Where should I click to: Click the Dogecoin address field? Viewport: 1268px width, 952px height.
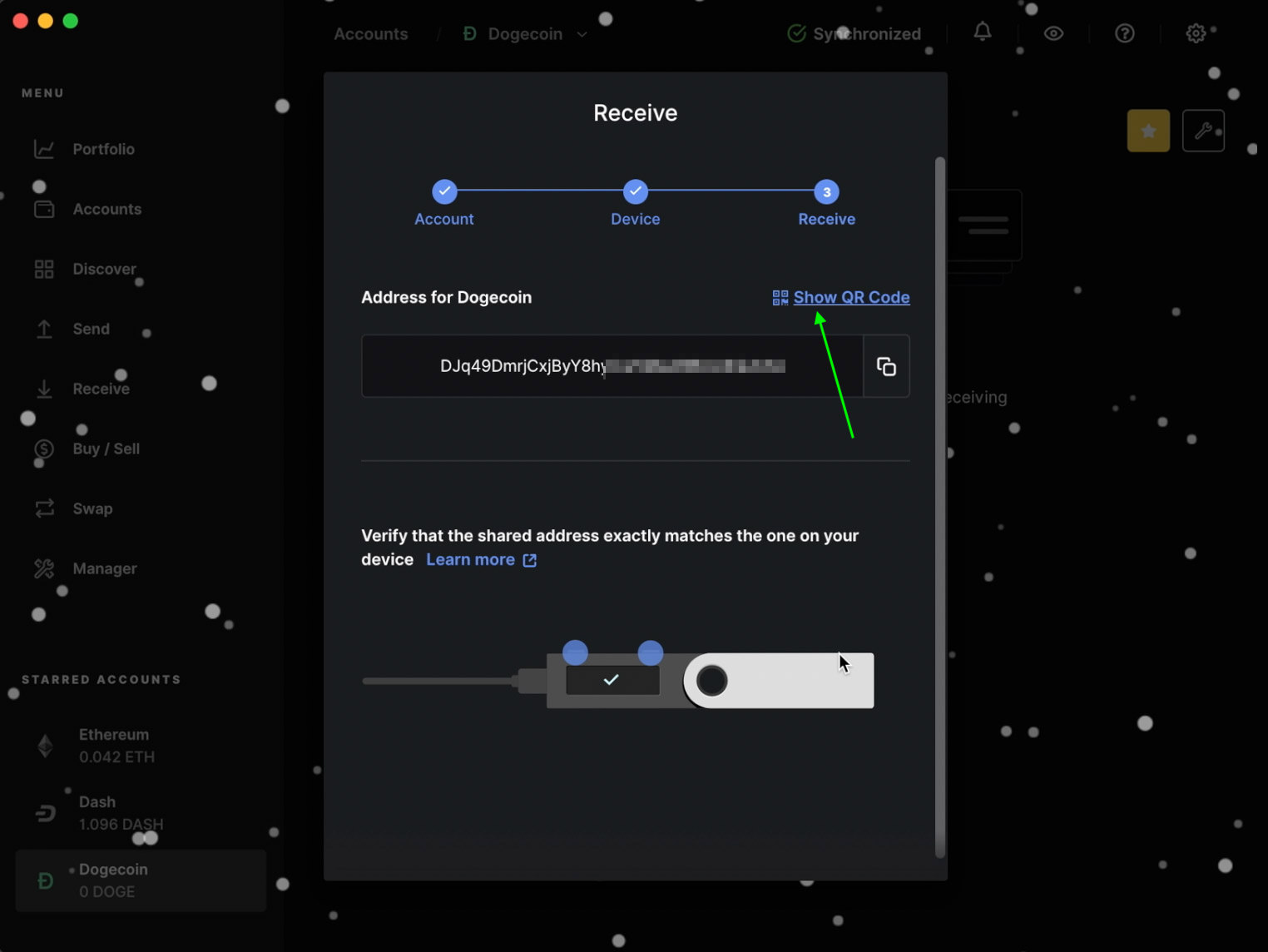pos(612,366)
